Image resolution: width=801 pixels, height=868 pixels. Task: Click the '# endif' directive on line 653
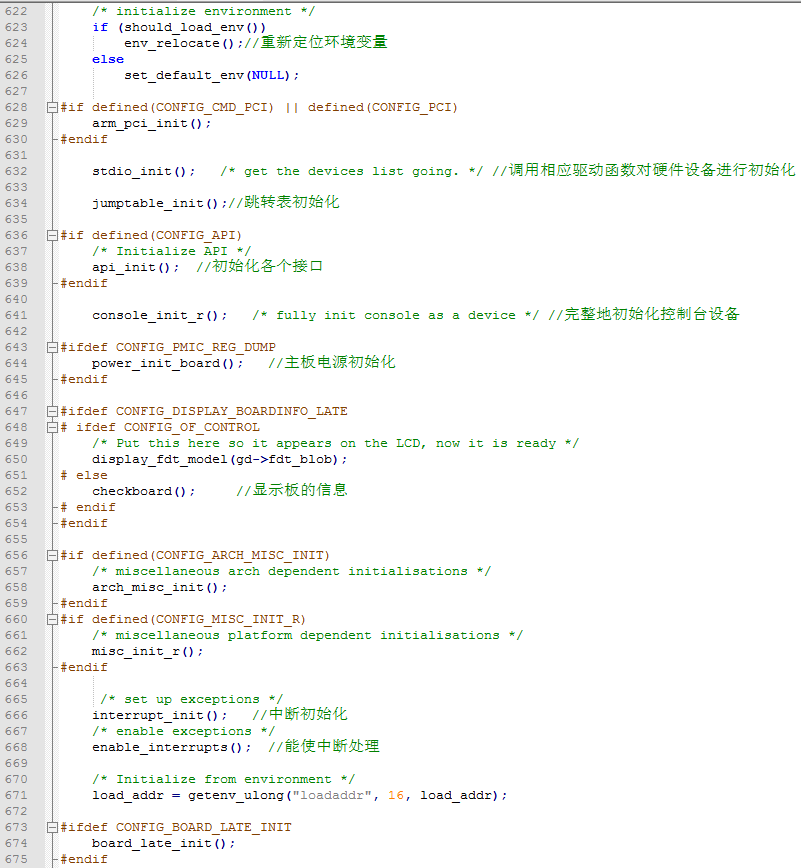(x=88, y=507)
